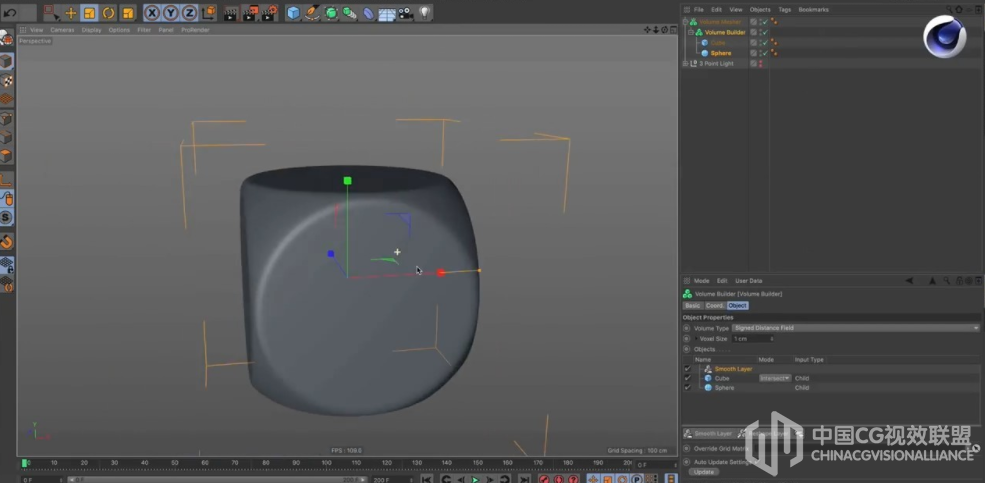Viewport: 985px width, 483px height.
Task: Click Attribute Manager back arrow
Action: (909, 281)
